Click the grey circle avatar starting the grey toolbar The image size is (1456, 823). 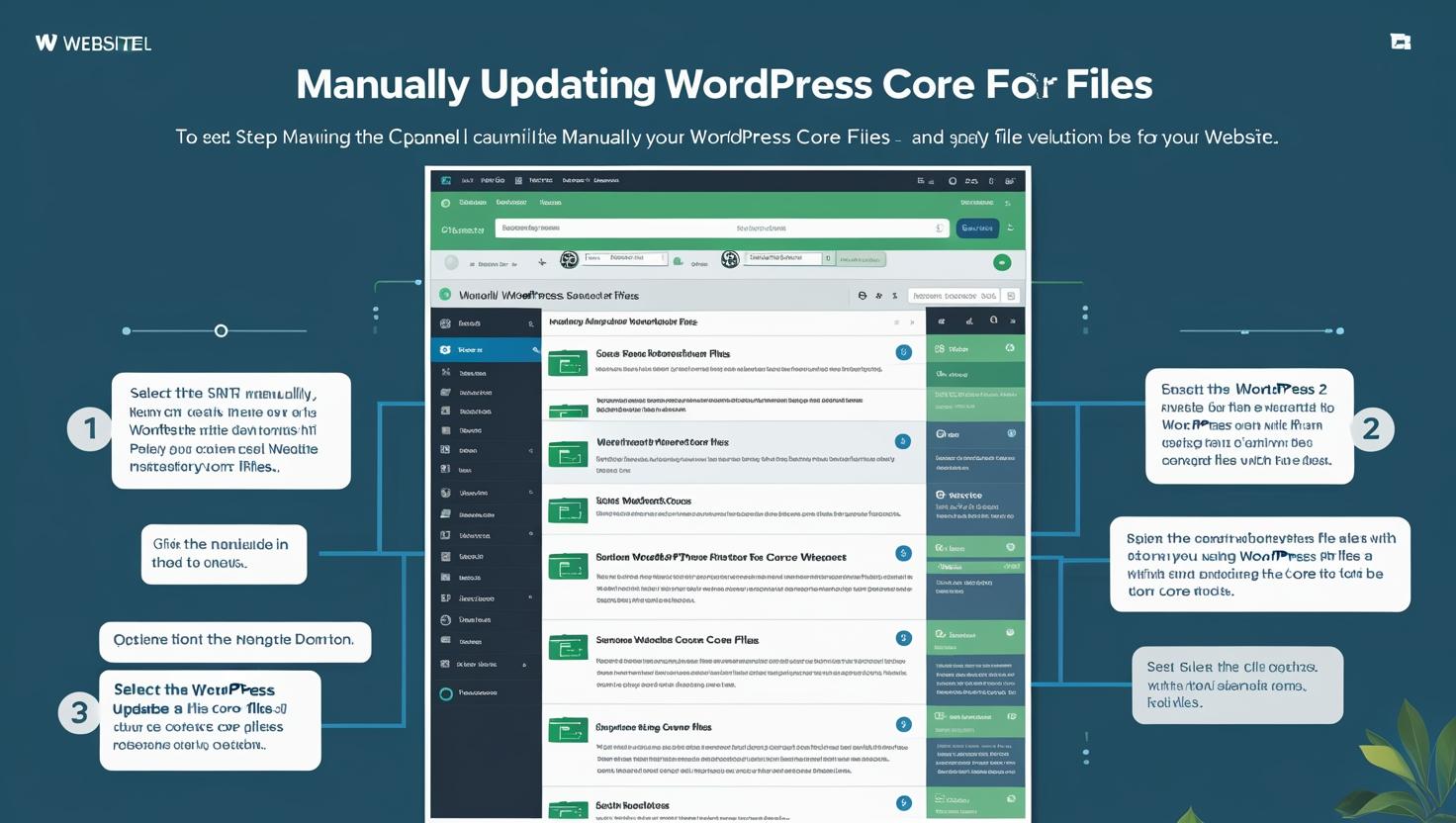point(452,262)
